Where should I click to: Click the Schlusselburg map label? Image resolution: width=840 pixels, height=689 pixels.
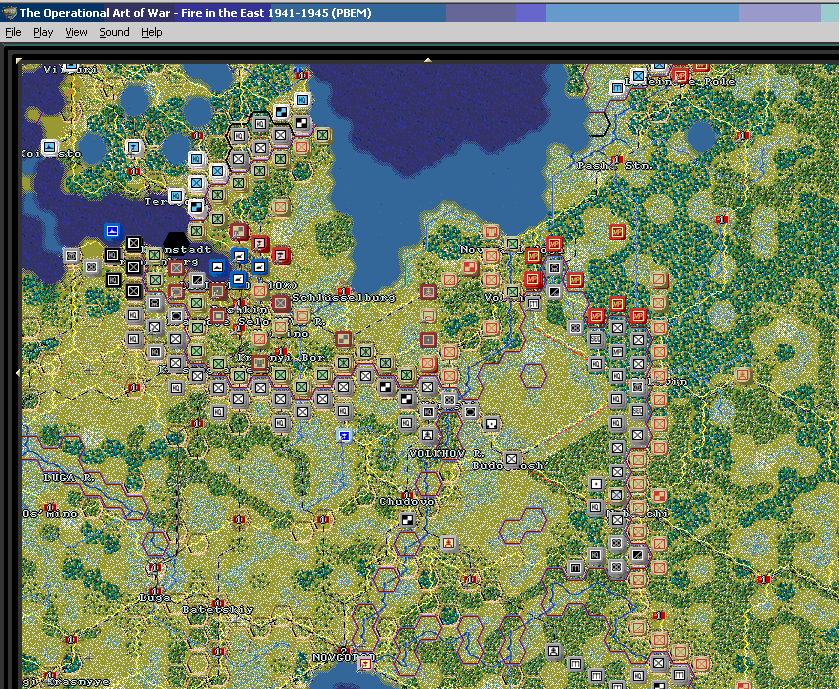tap(344, 298)
